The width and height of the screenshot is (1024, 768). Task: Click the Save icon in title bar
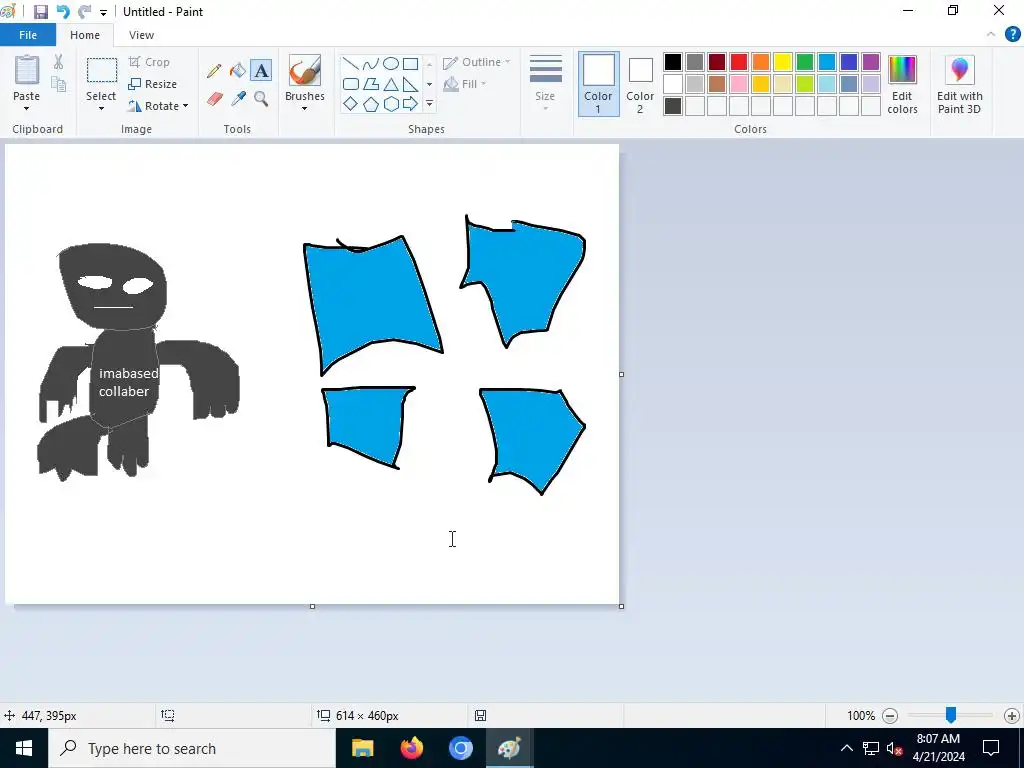point(40,12)
